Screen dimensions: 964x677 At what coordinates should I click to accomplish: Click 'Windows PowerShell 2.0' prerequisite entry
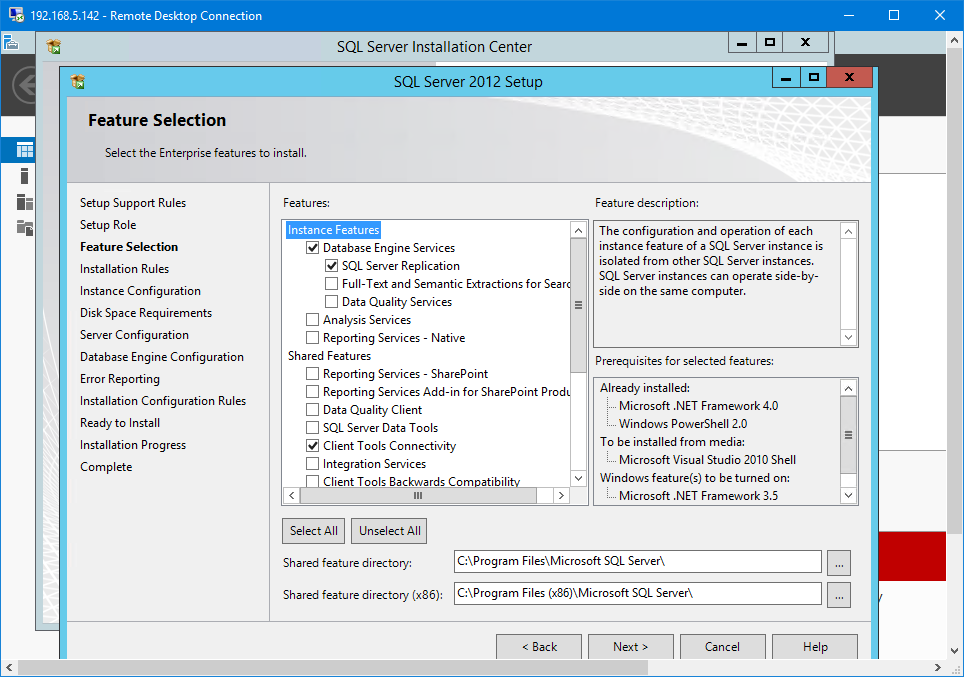click(683, 424)
